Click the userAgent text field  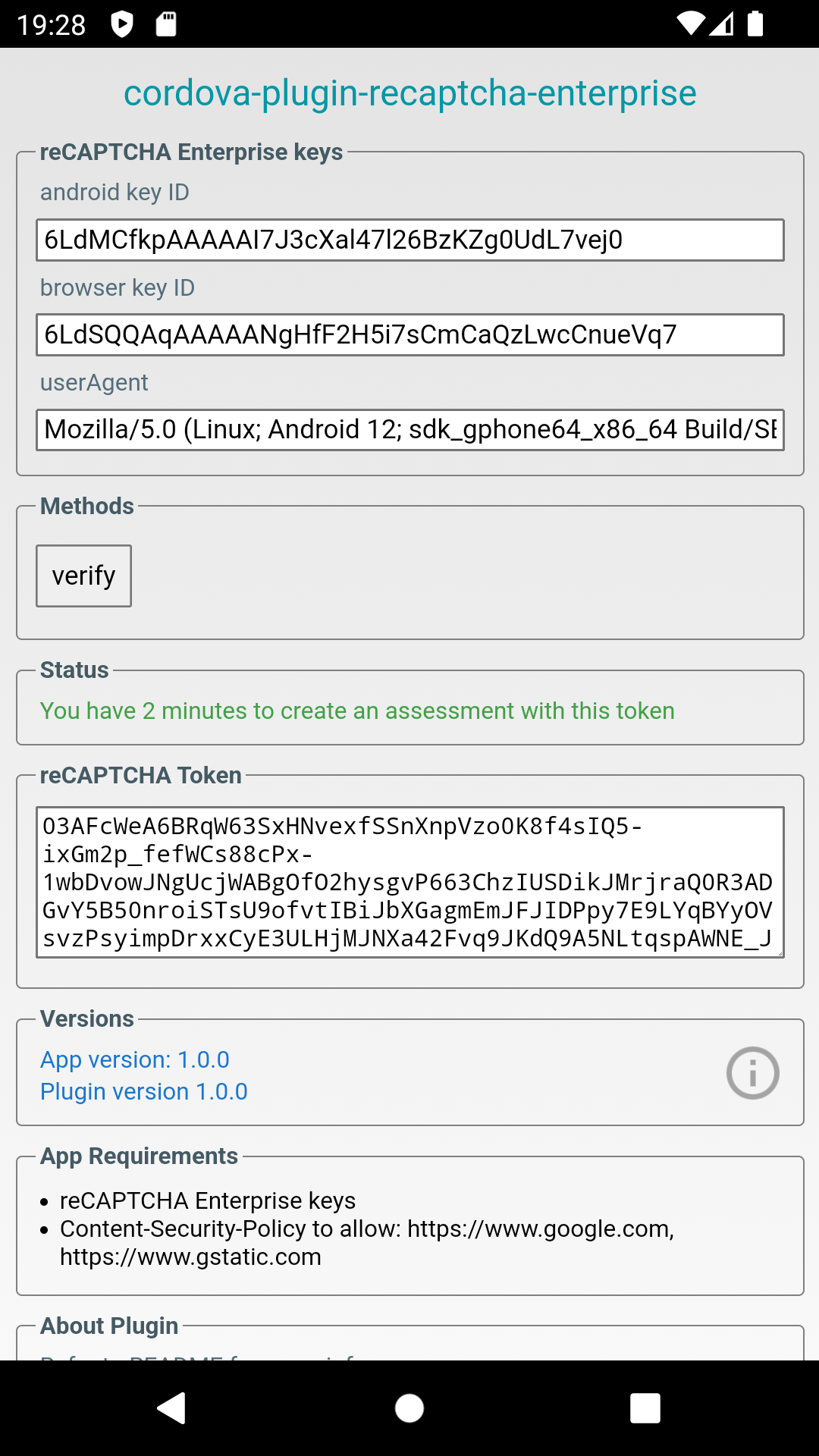[409, 430]
